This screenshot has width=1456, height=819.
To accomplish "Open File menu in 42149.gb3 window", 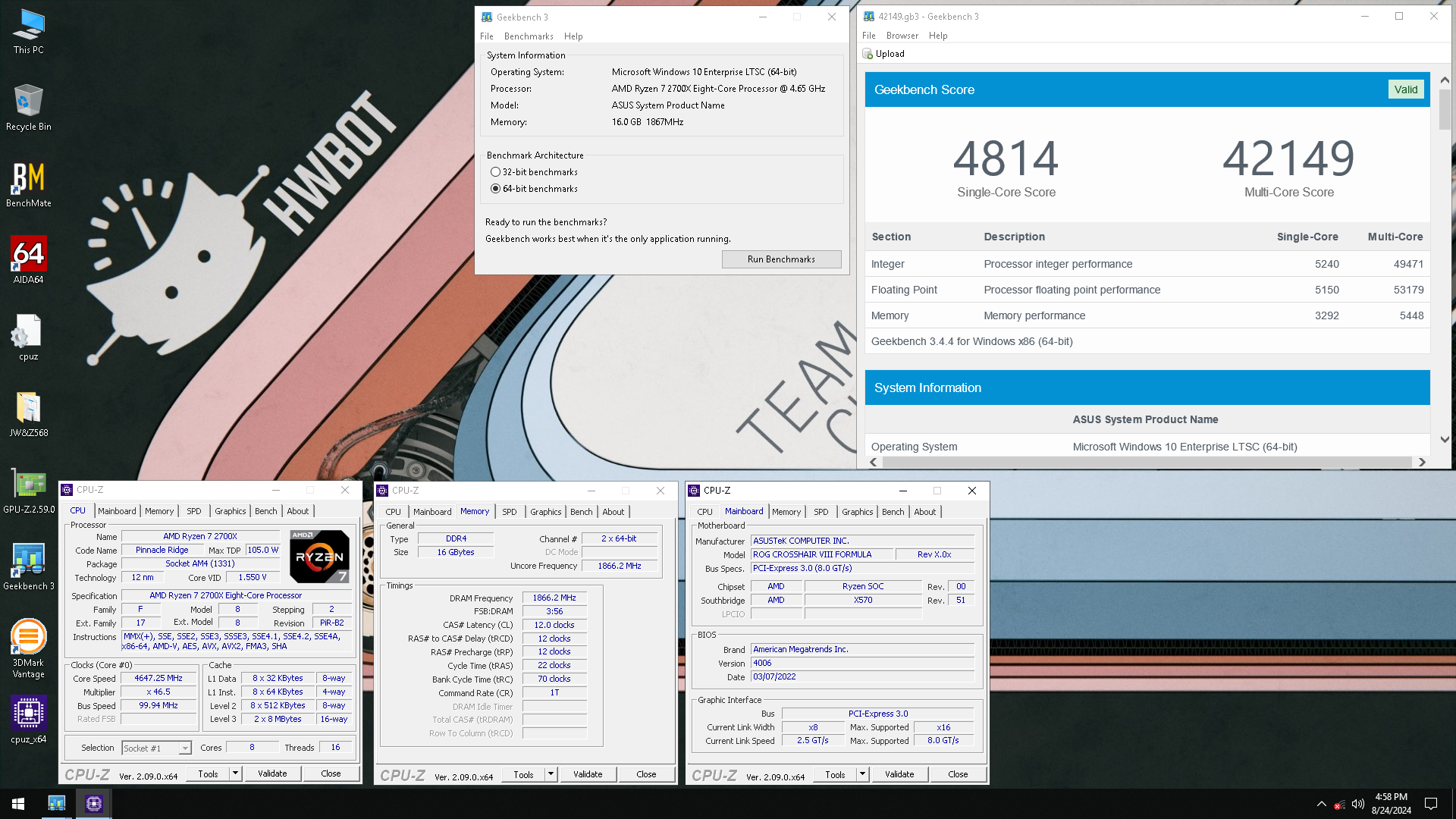I will pos(869,36).
